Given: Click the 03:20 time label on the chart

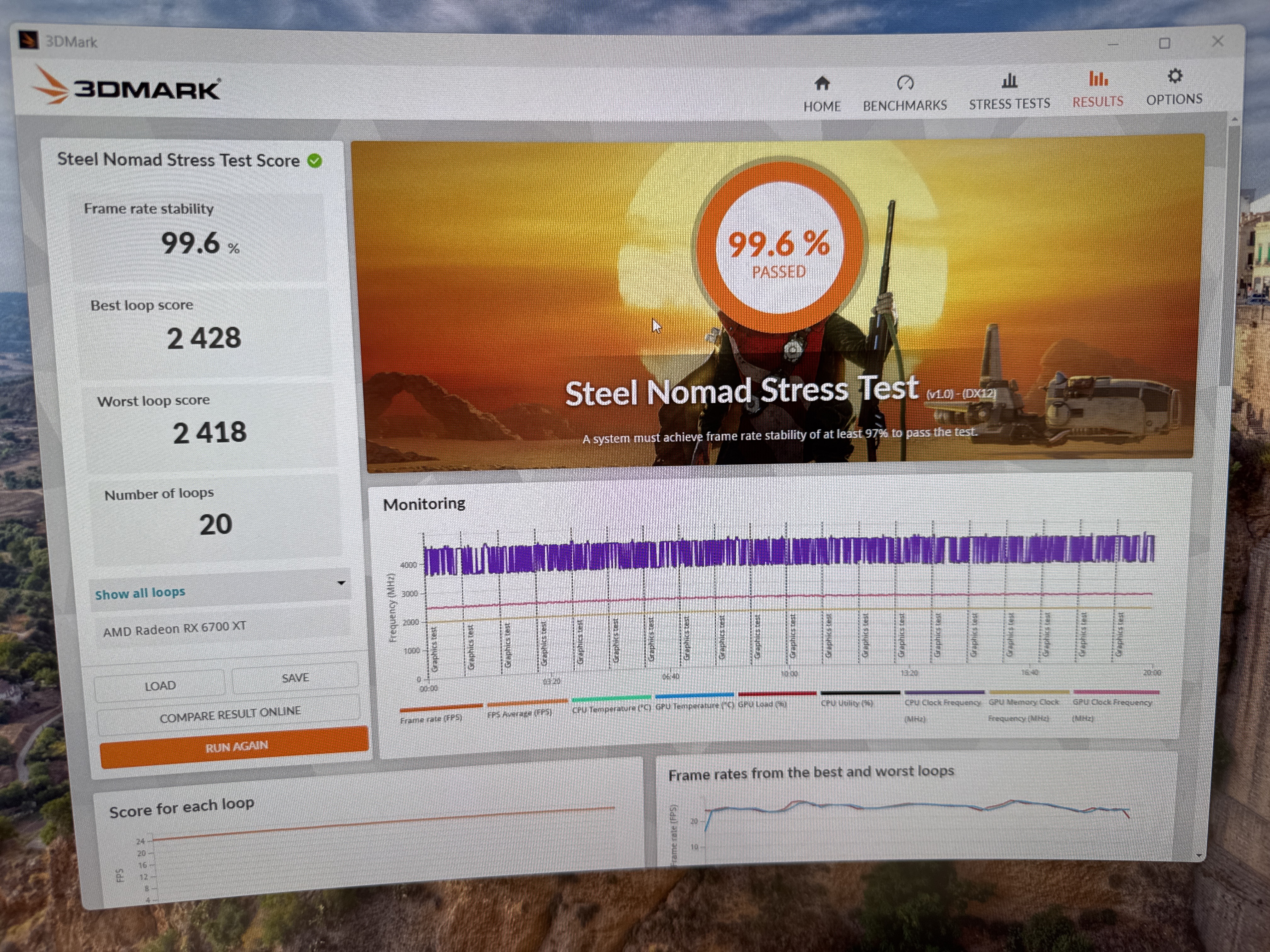Looking at the screenshot, I should click(x=551, y=681).
